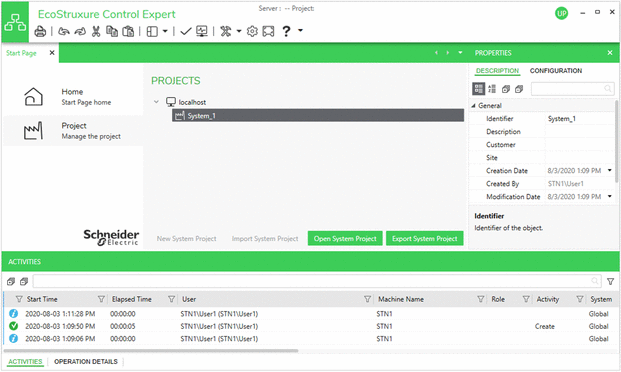Image resolution: width=621 pixels, height=372 pixels.
Task: Click Activities filter funnel at right
Action: [610, 281]
